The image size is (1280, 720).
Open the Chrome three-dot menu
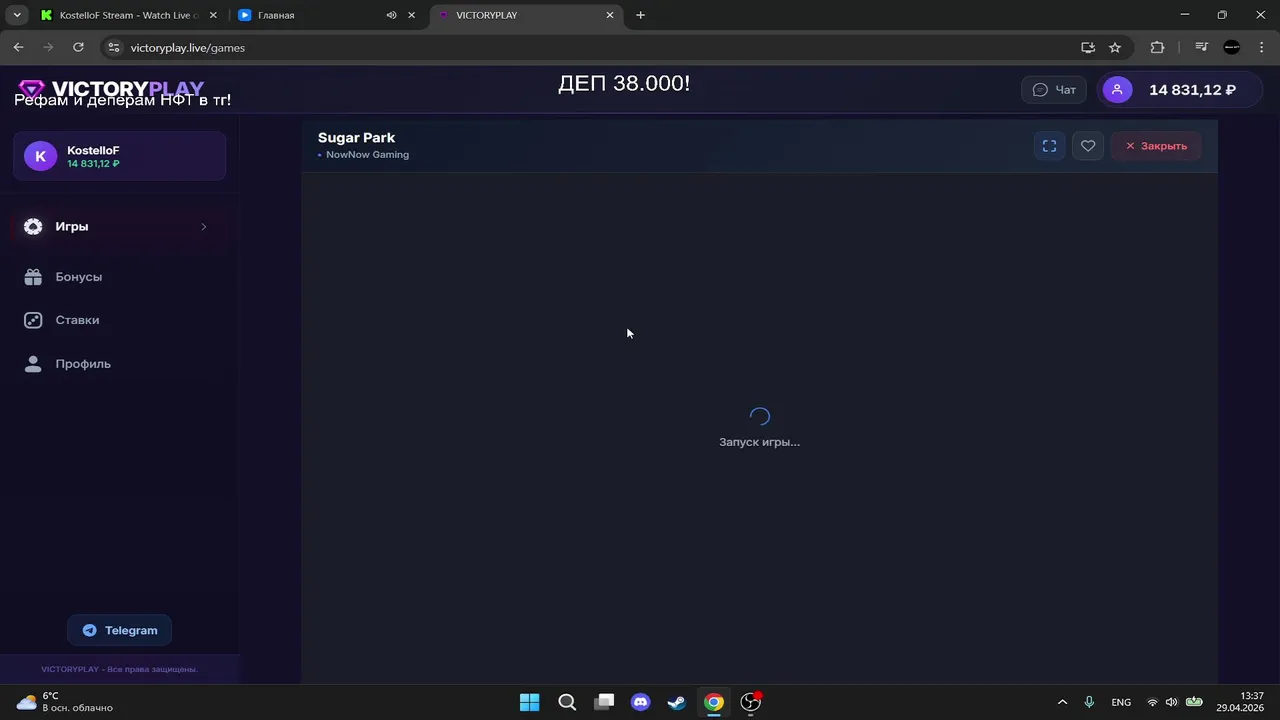pyautogui.click(x=1261, y=47)
